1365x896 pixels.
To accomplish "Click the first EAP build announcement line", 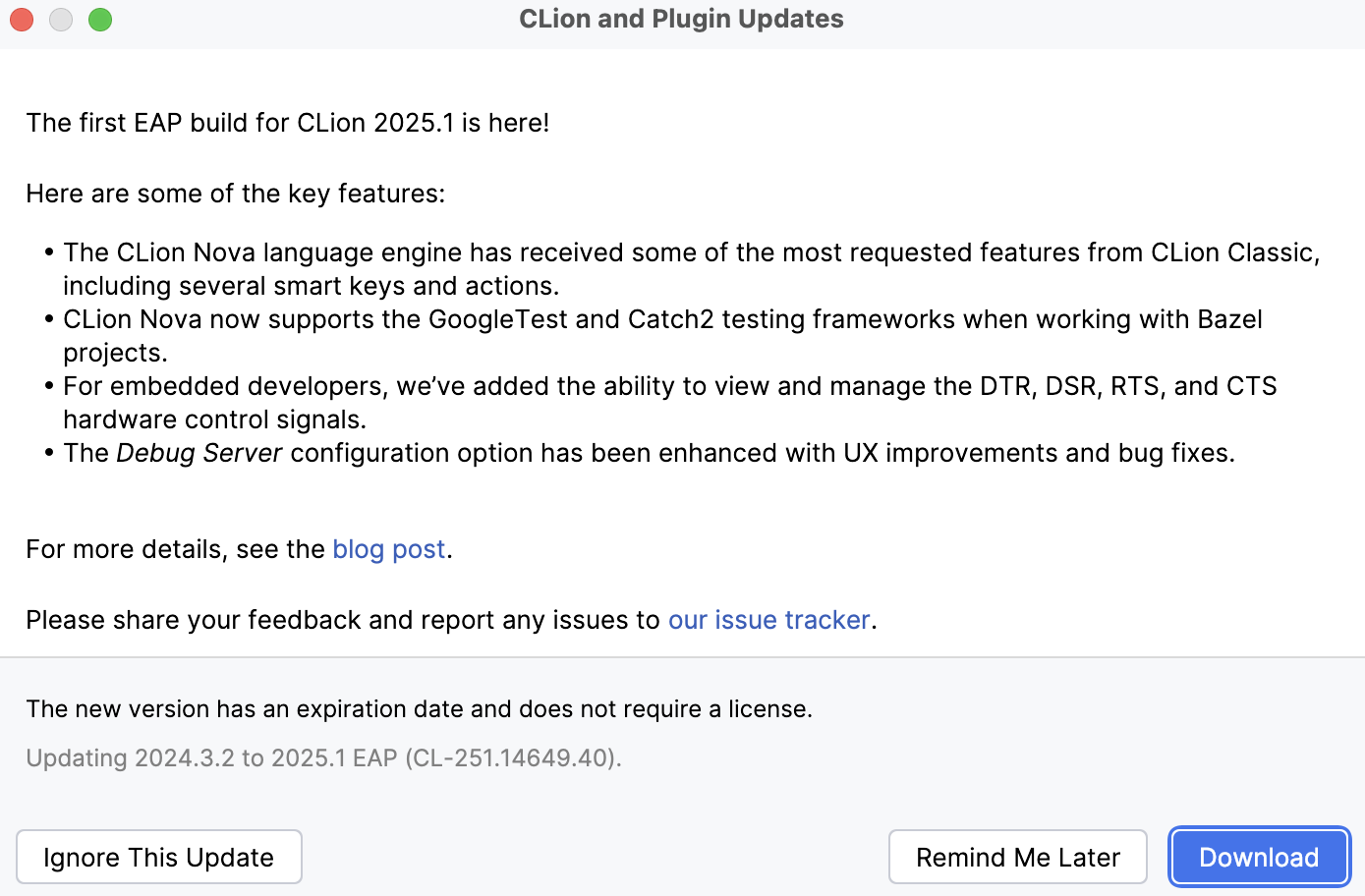I will pyautogui.click(x=287, y=123).
